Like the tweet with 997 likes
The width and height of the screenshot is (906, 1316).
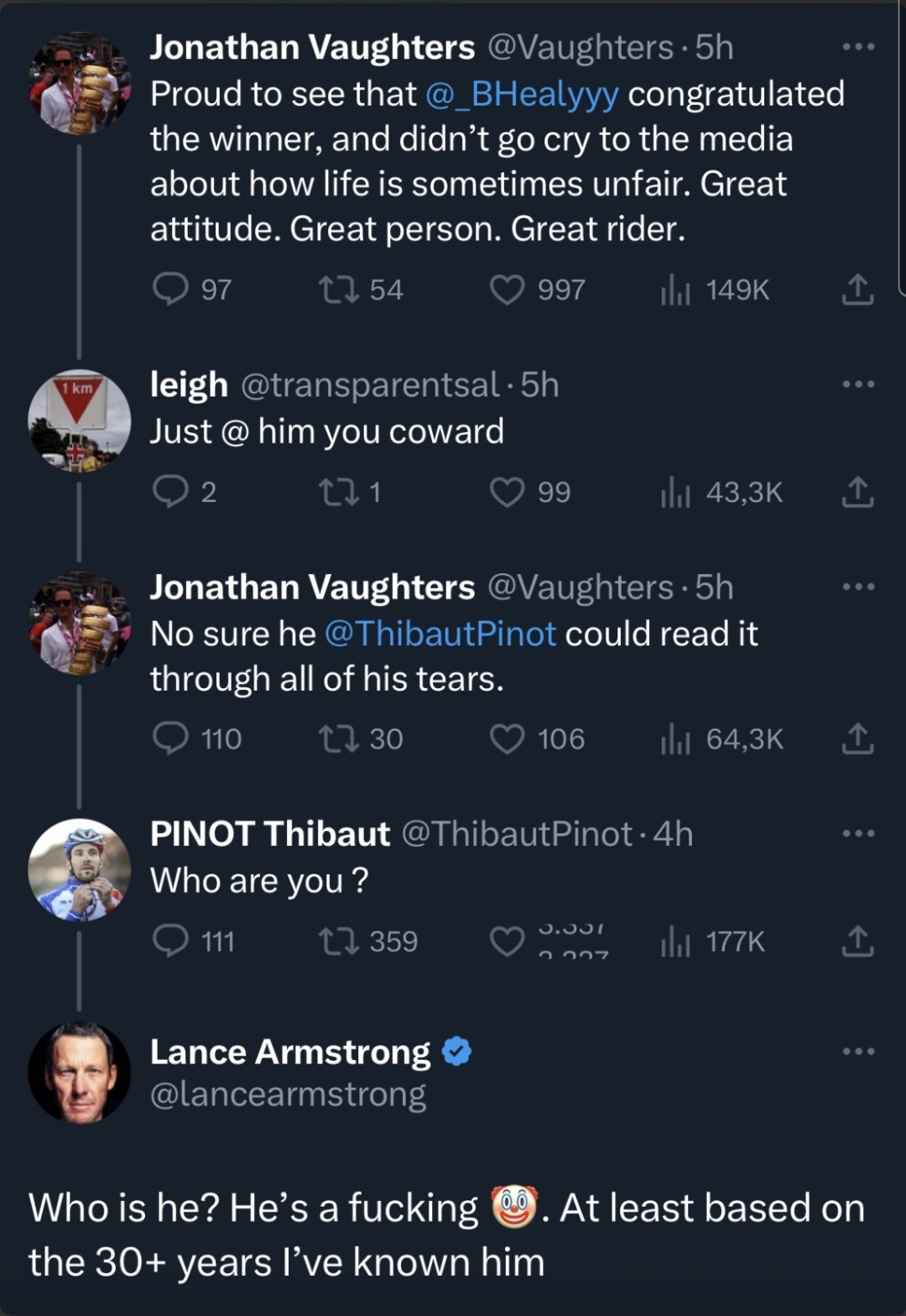pos(507,290)
